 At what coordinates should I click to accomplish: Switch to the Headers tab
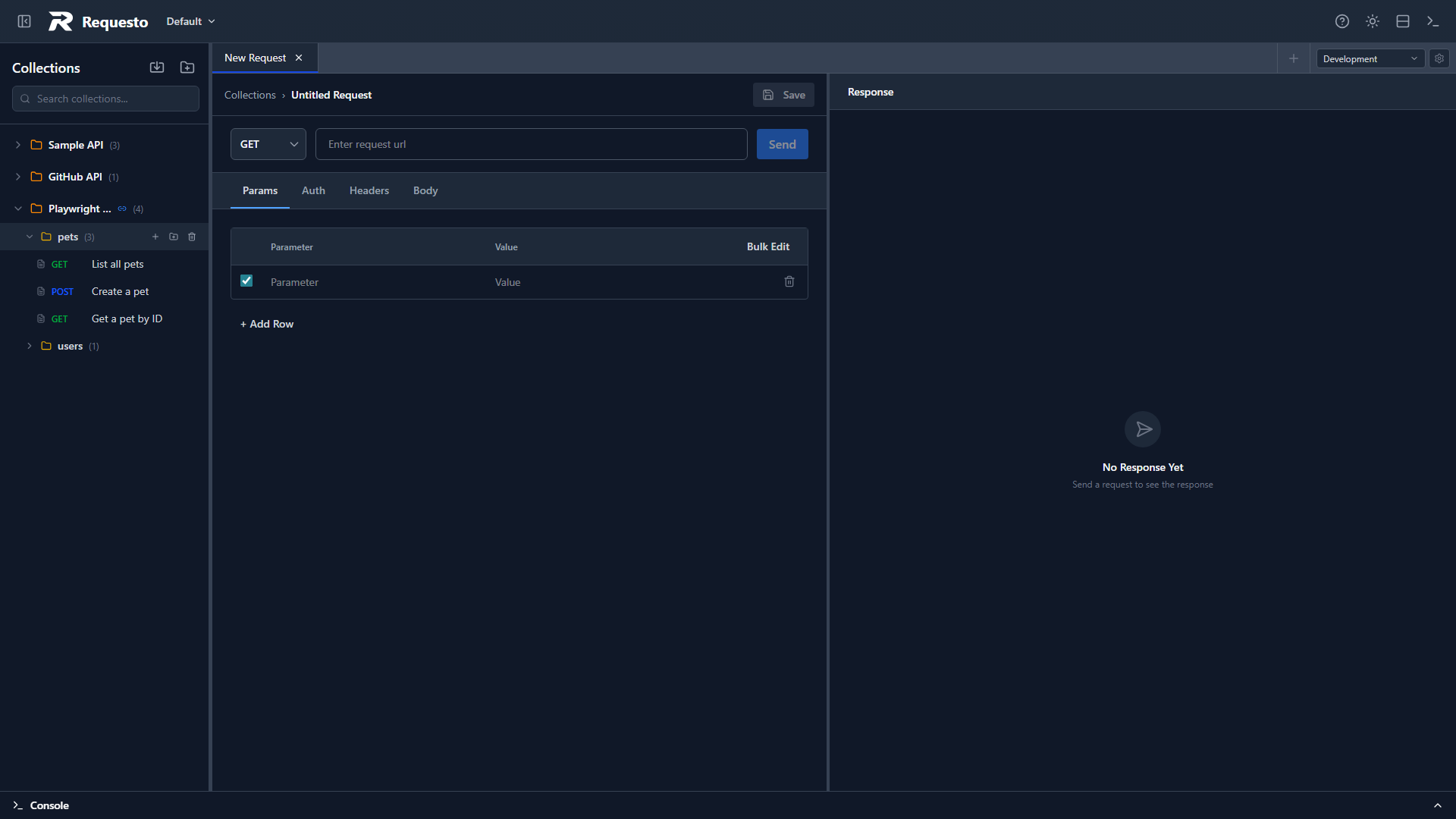tap(369, 190)
